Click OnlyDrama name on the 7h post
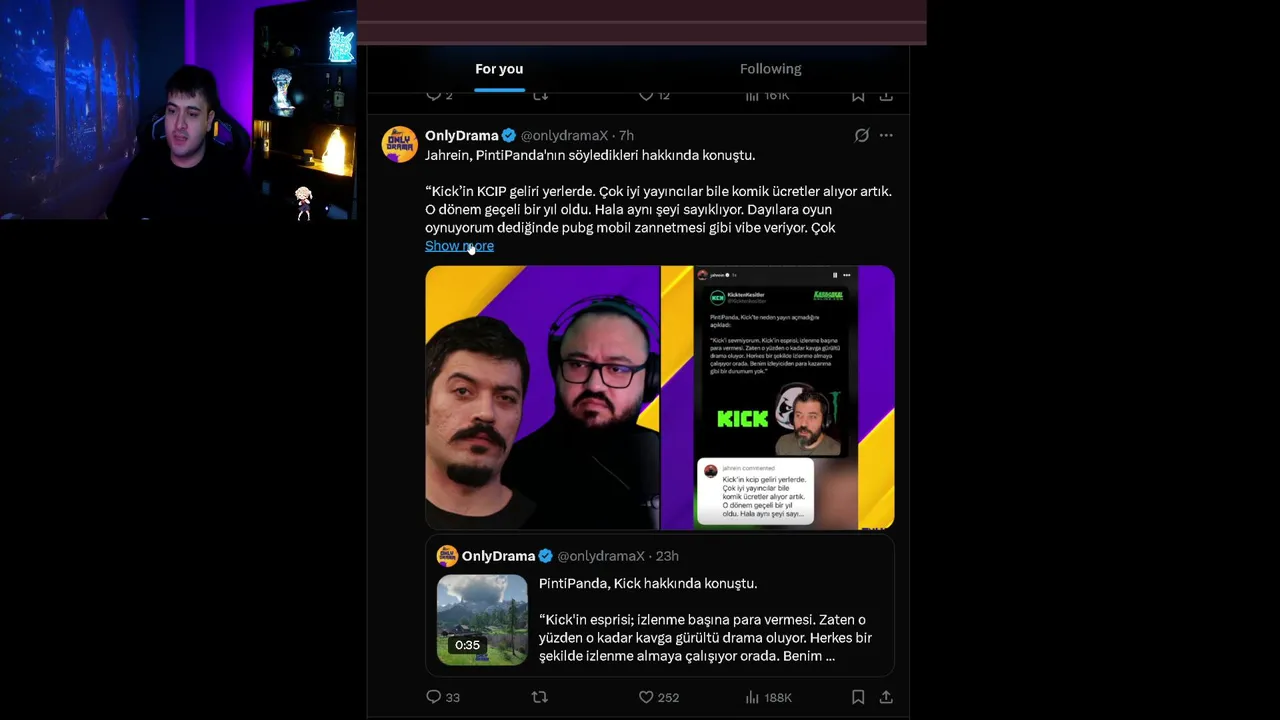Viewport: 1280px width, 720px height. click(461, 135)
